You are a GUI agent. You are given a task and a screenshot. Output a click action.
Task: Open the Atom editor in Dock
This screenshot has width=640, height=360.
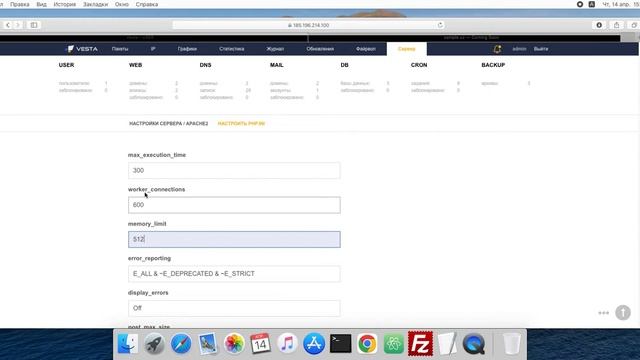tap(393, 344)
